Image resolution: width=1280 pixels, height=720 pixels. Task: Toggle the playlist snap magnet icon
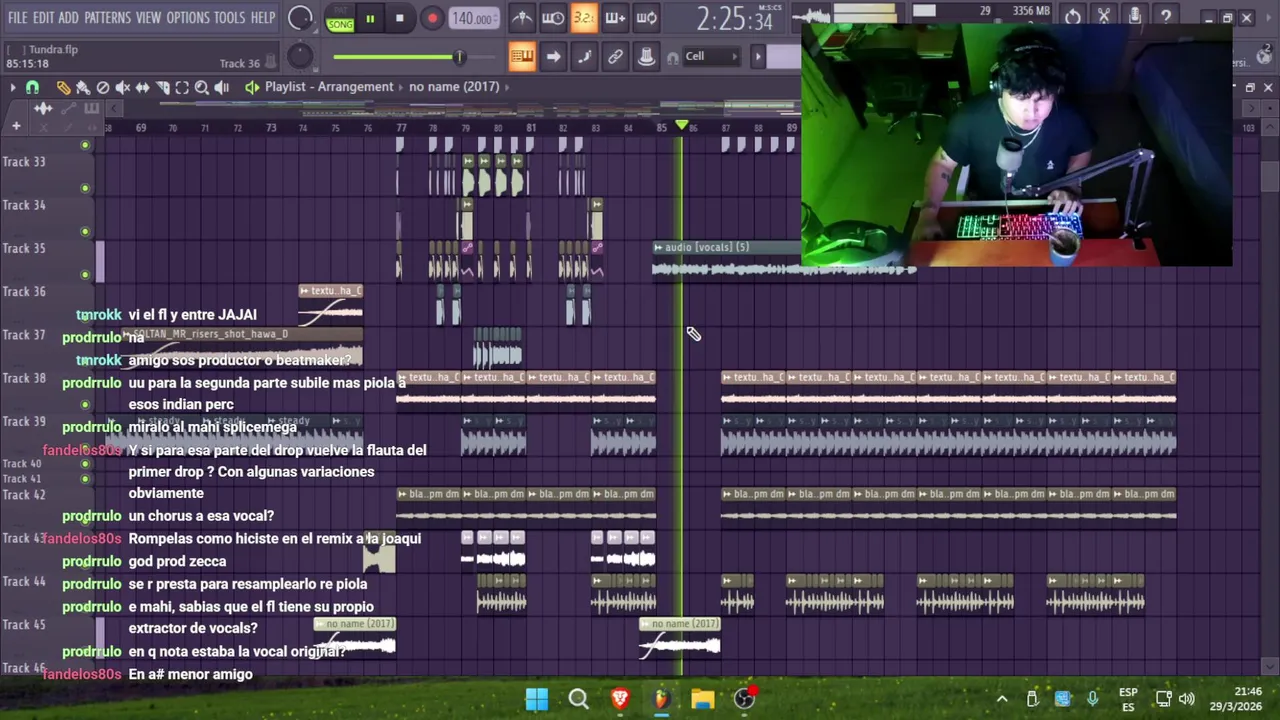[x=32, y=88]
